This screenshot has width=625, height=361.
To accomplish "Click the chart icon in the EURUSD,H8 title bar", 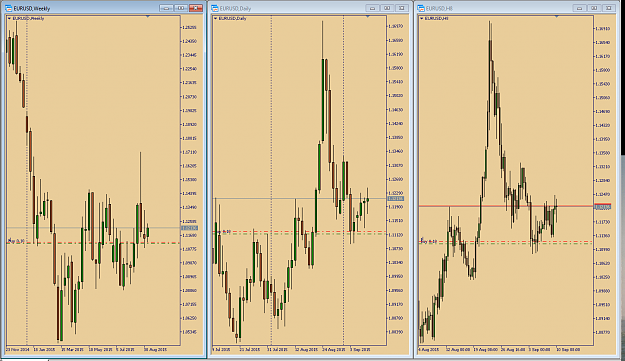I will coord(421,8).
